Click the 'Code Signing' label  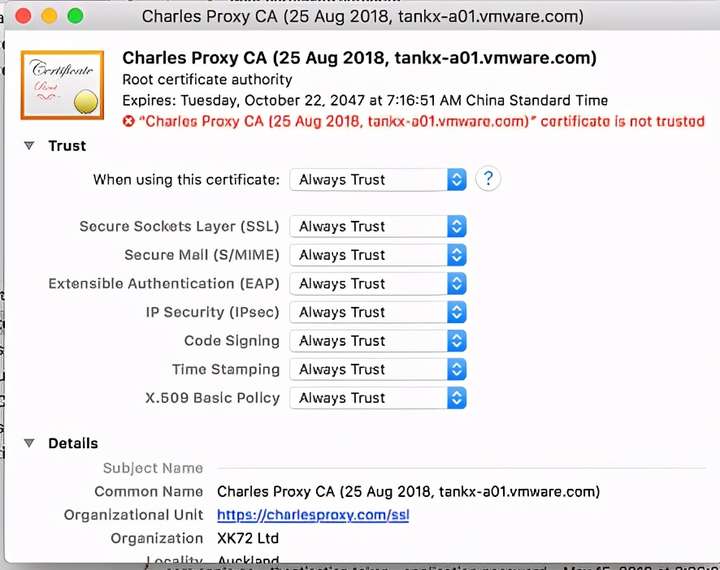coord(232,341)
